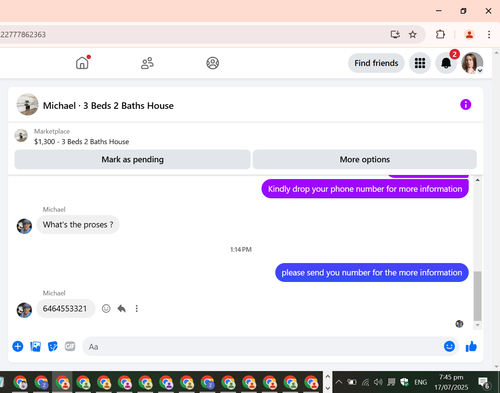
Task: Open the browser Extensions puzzle icon
Action: pyautogui.click(x=440, y=34)
